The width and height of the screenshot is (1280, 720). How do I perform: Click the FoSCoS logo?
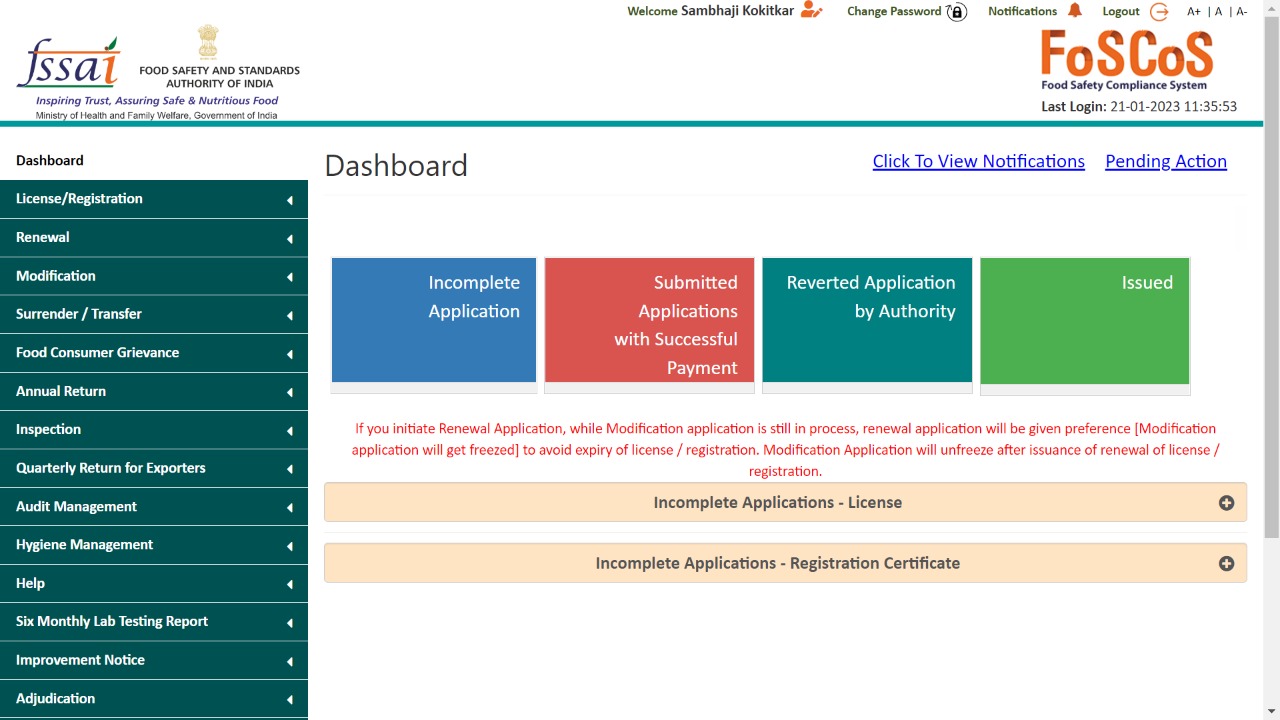click(x=1126, y=60)
